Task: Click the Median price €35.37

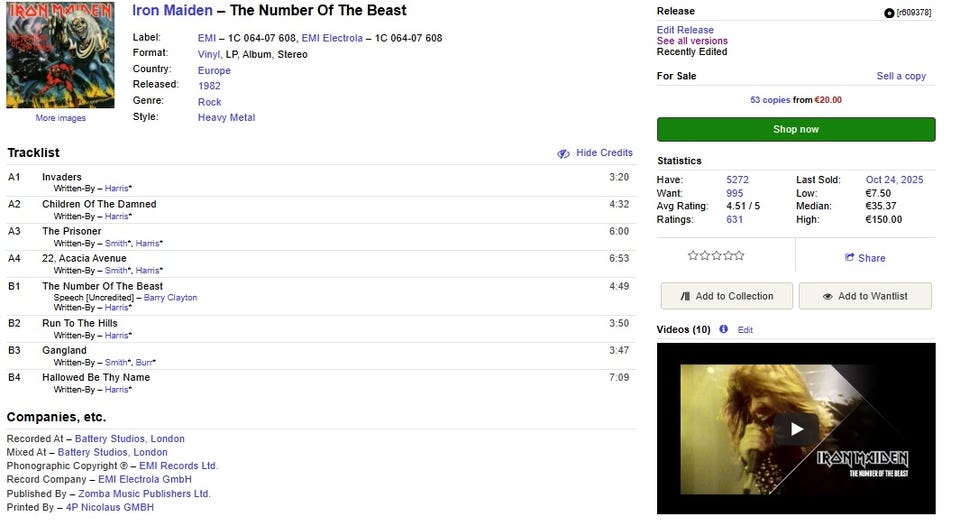Action: click(880, 206)
